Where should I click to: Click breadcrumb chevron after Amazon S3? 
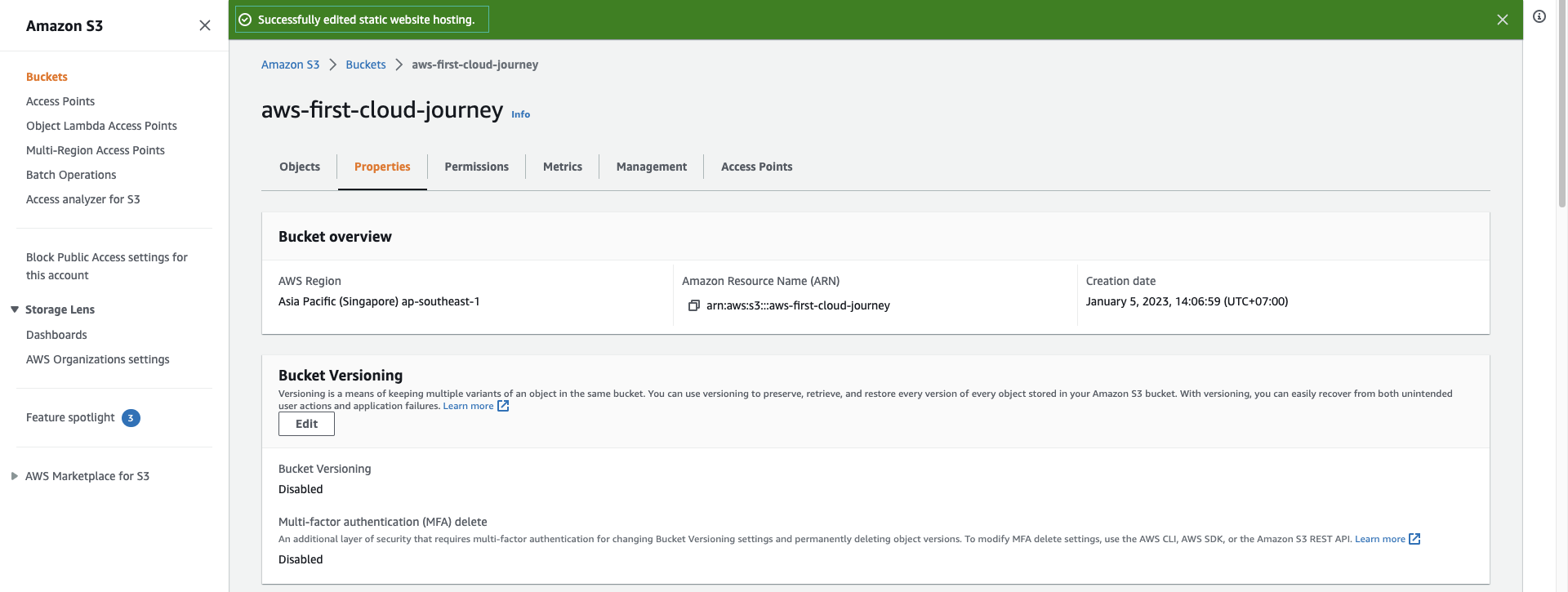pyautogui.click(x=332, y=65)
